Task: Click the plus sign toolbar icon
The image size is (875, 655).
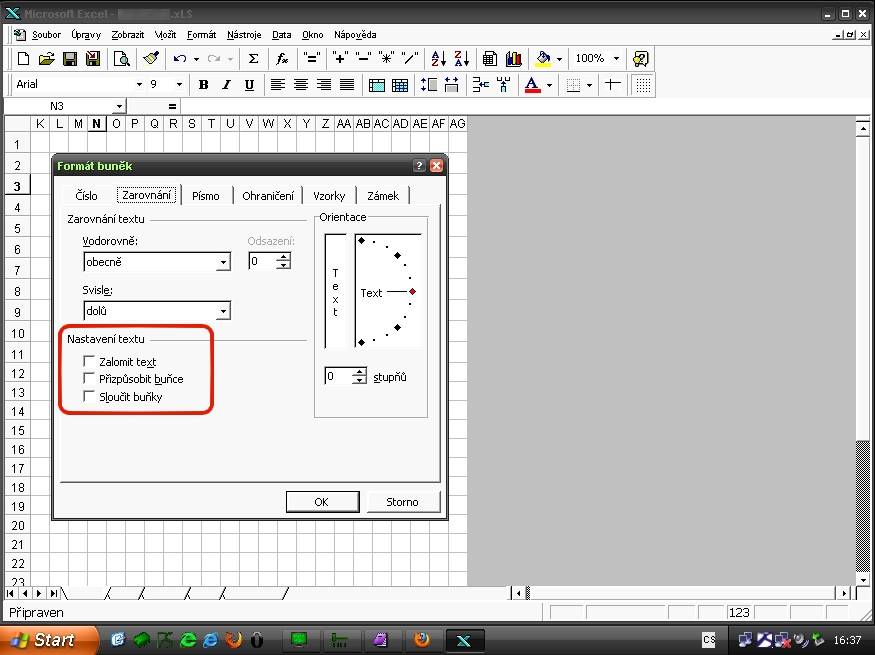Action: click(x=339, y=58)
